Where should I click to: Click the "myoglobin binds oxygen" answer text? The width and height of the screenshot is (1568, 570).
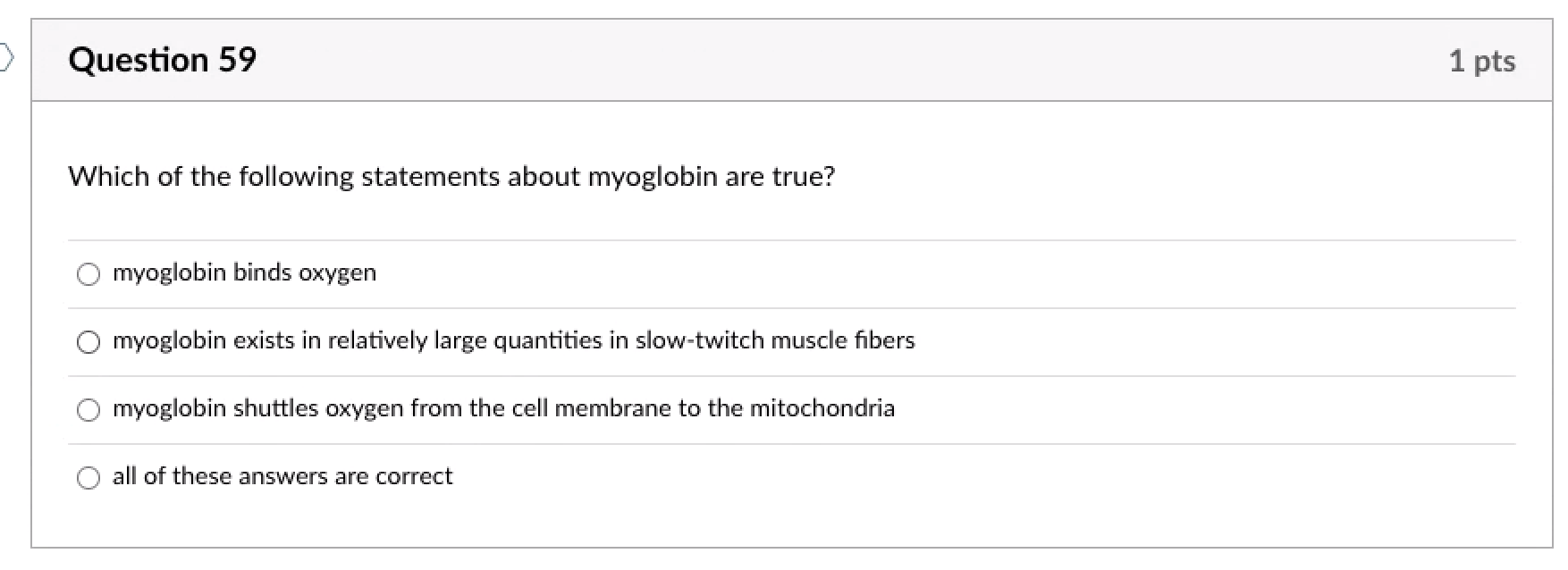click(244, 272)
